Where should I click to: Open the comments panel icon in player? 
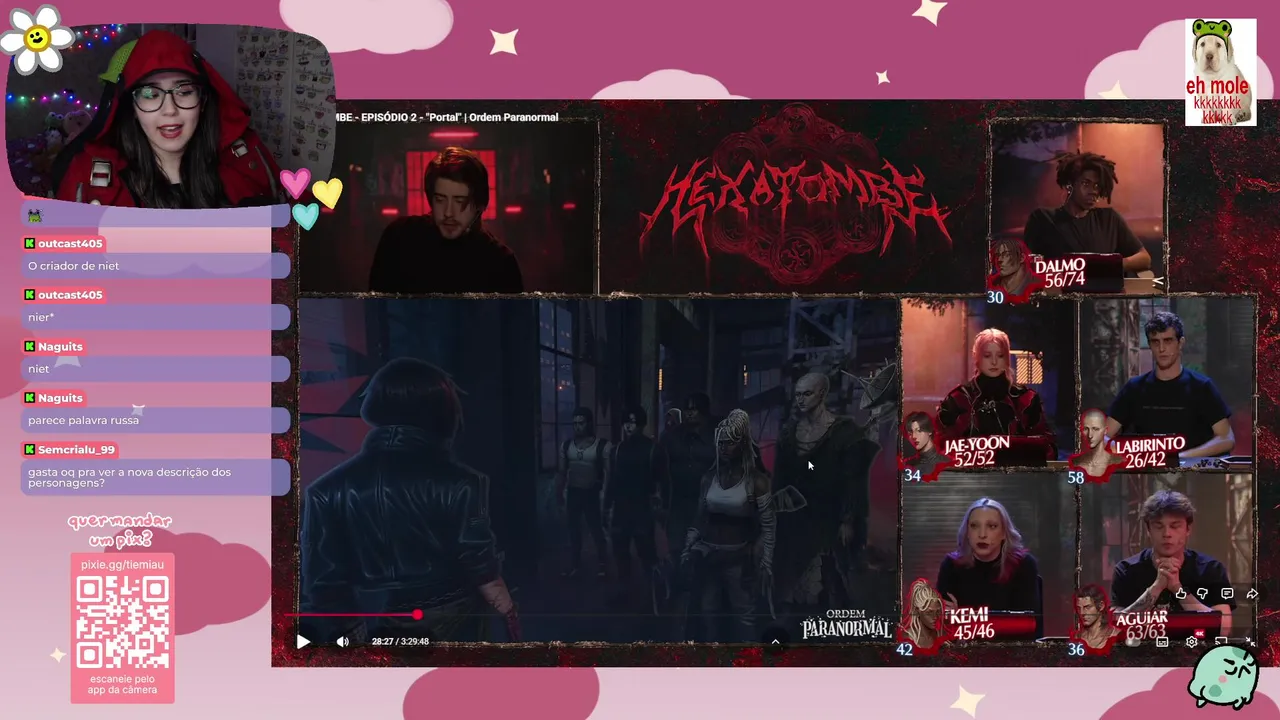pos(1227,593)
